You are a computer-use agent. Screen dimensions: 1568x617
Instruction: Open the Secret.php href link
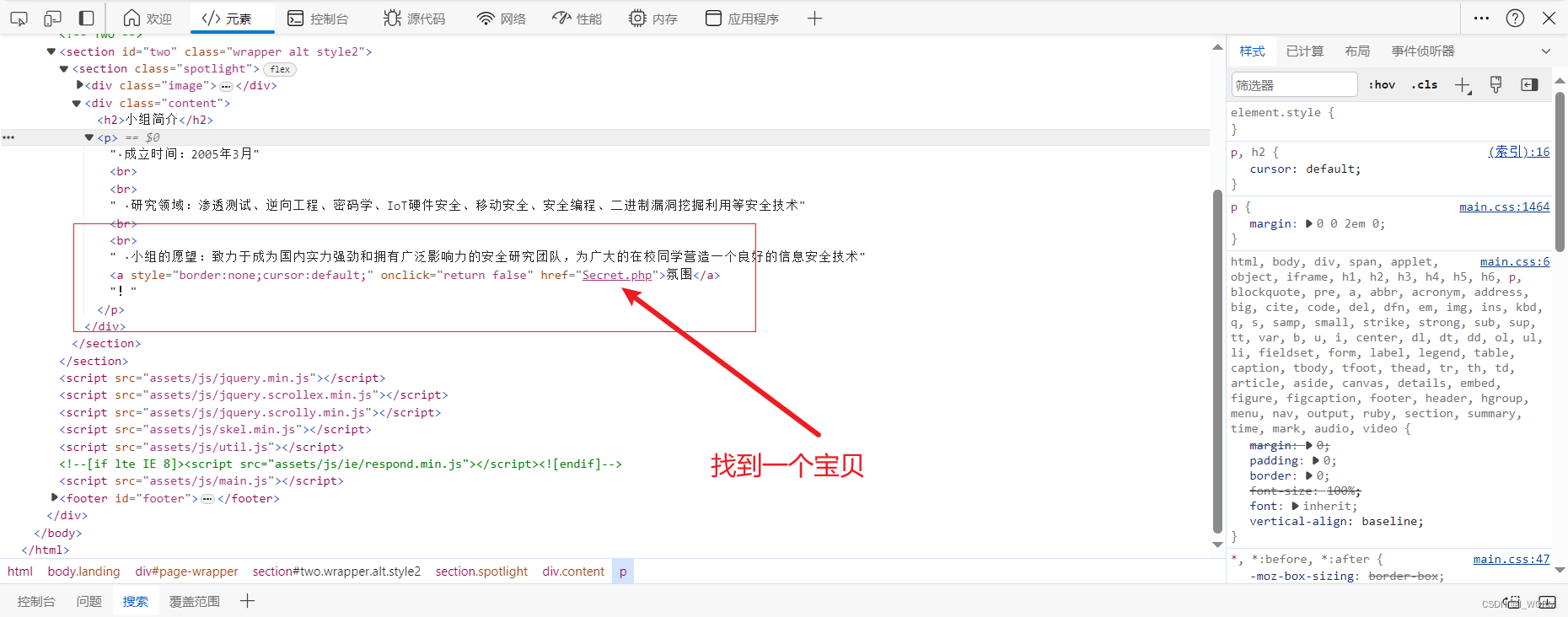click(617, 275)
